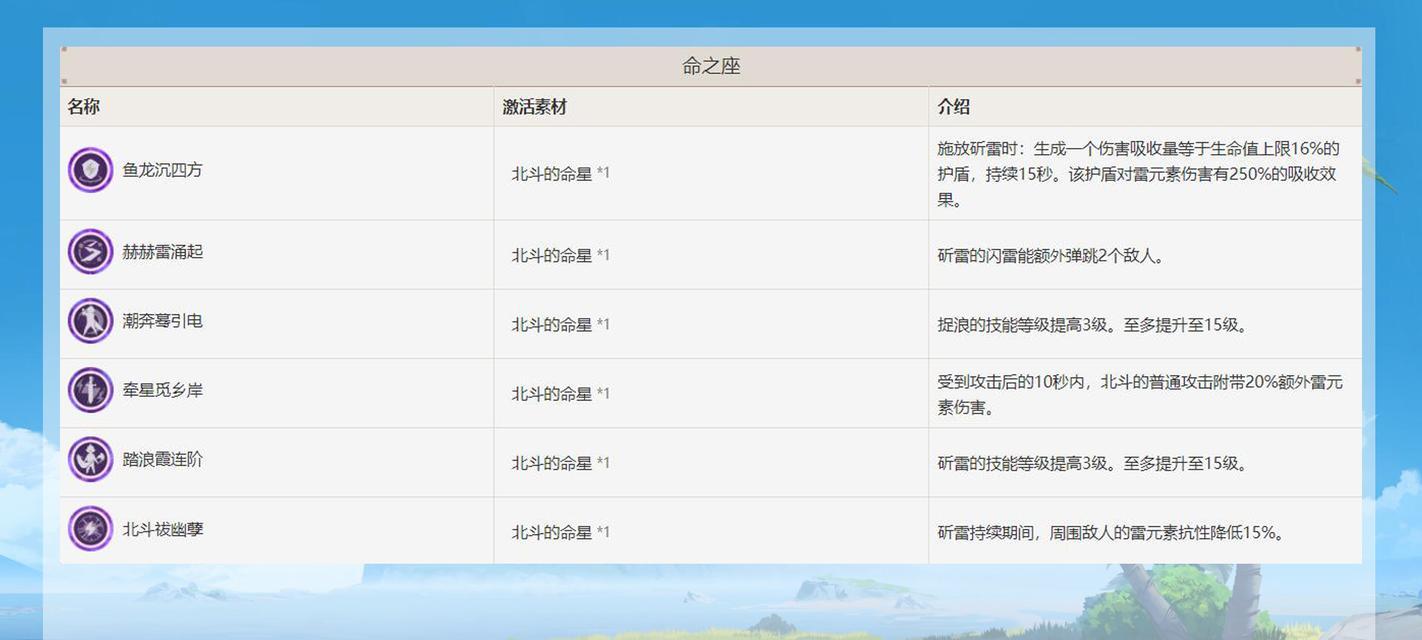The width and height of the screenshot is (1422, 640).
Task: Click the 牵星觅乡岸 constellation icon
Action: 90,390
